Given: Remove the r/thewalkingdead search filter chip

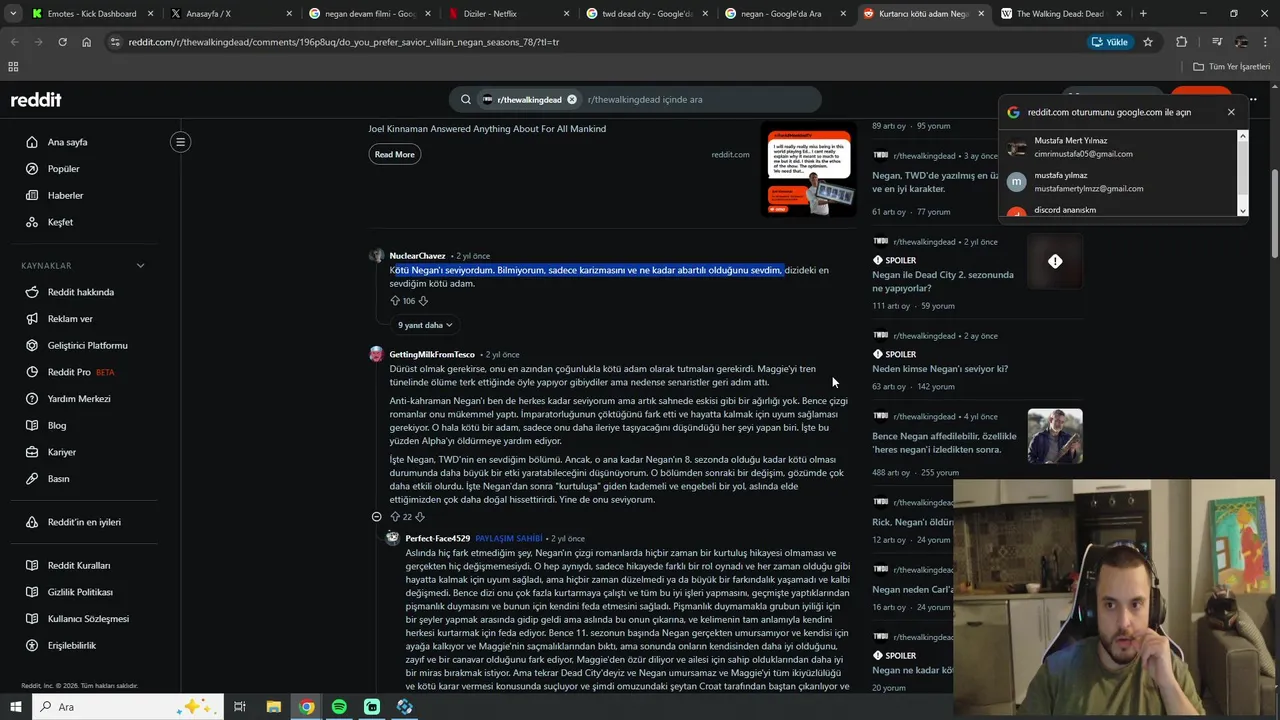Looking at the screenshot, I should click(572, 100).
